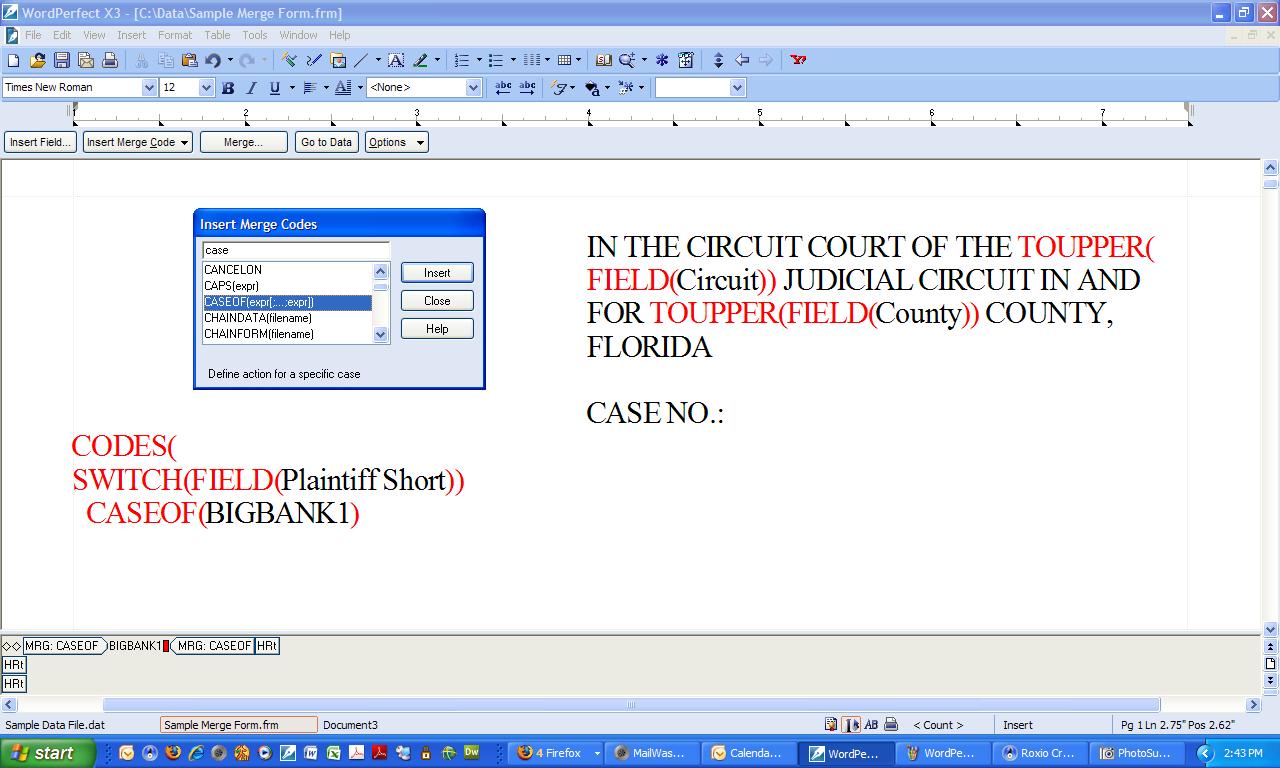Open the Perfect Expert asterisk icon

tap(662, 60)
